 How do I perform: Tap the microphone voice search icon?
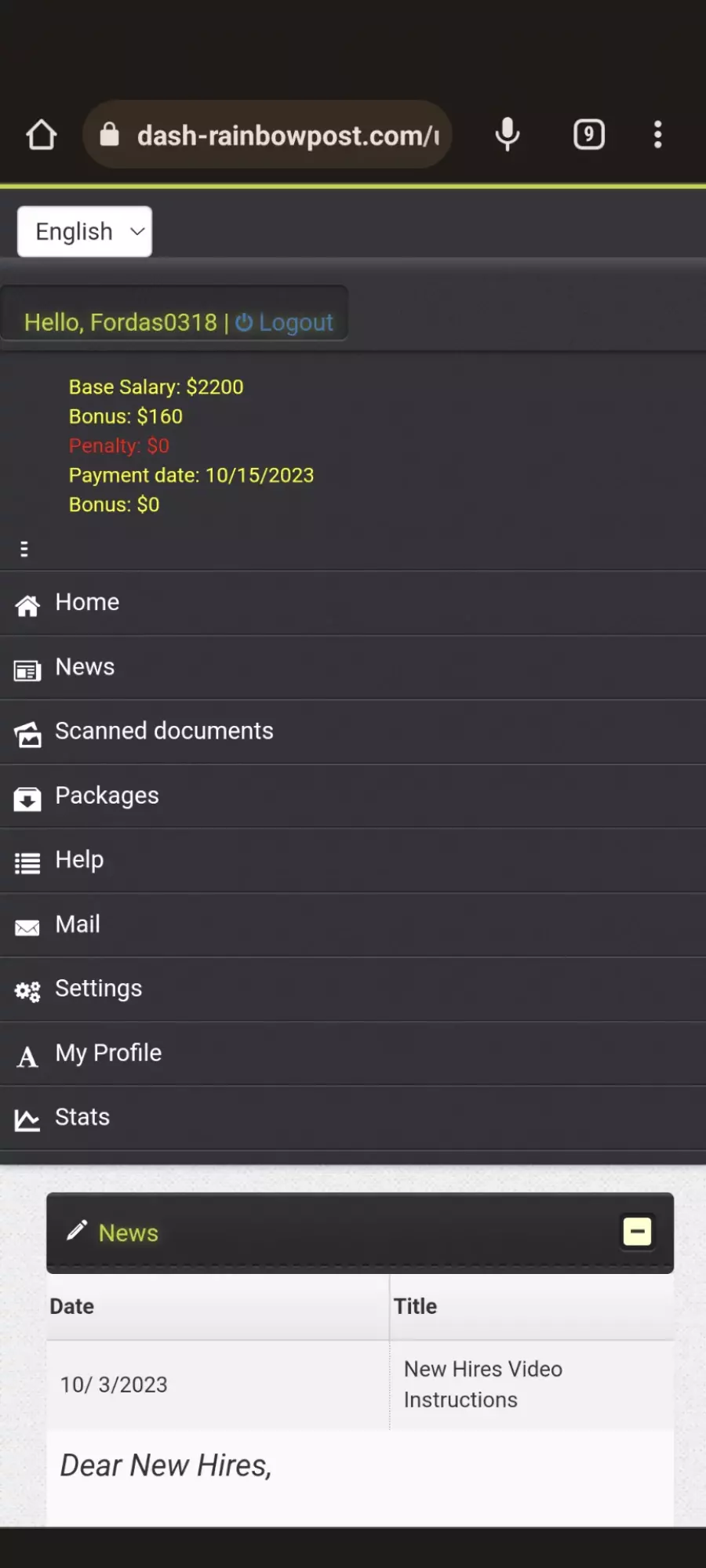[x=508, y=135]
